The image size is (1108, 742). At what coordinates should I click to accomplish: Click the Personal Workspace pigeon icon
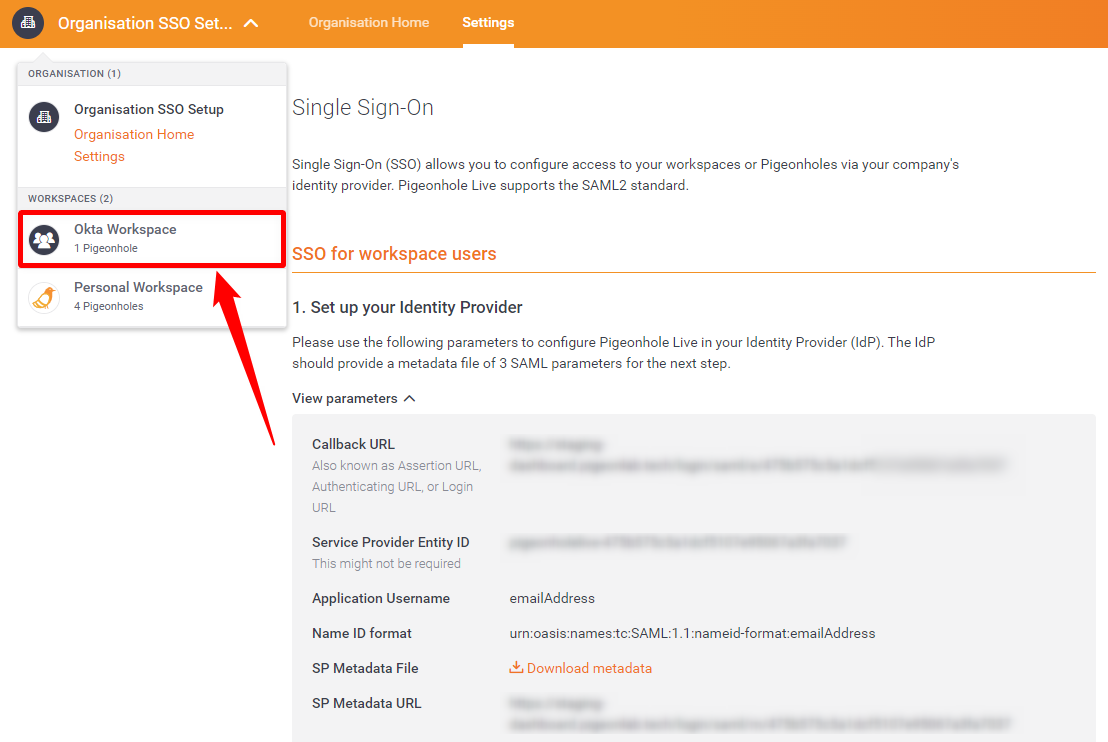click(44, 298)
